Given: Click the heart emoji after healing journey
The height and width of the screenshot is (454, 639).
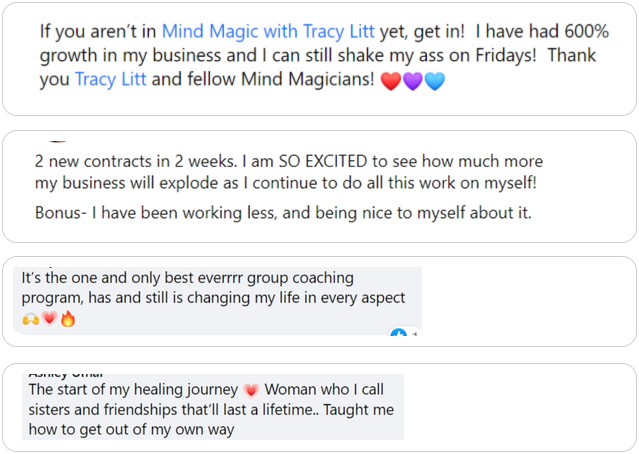Looking at the screenshot, I should pyautogui.click(x=251, y=390).
